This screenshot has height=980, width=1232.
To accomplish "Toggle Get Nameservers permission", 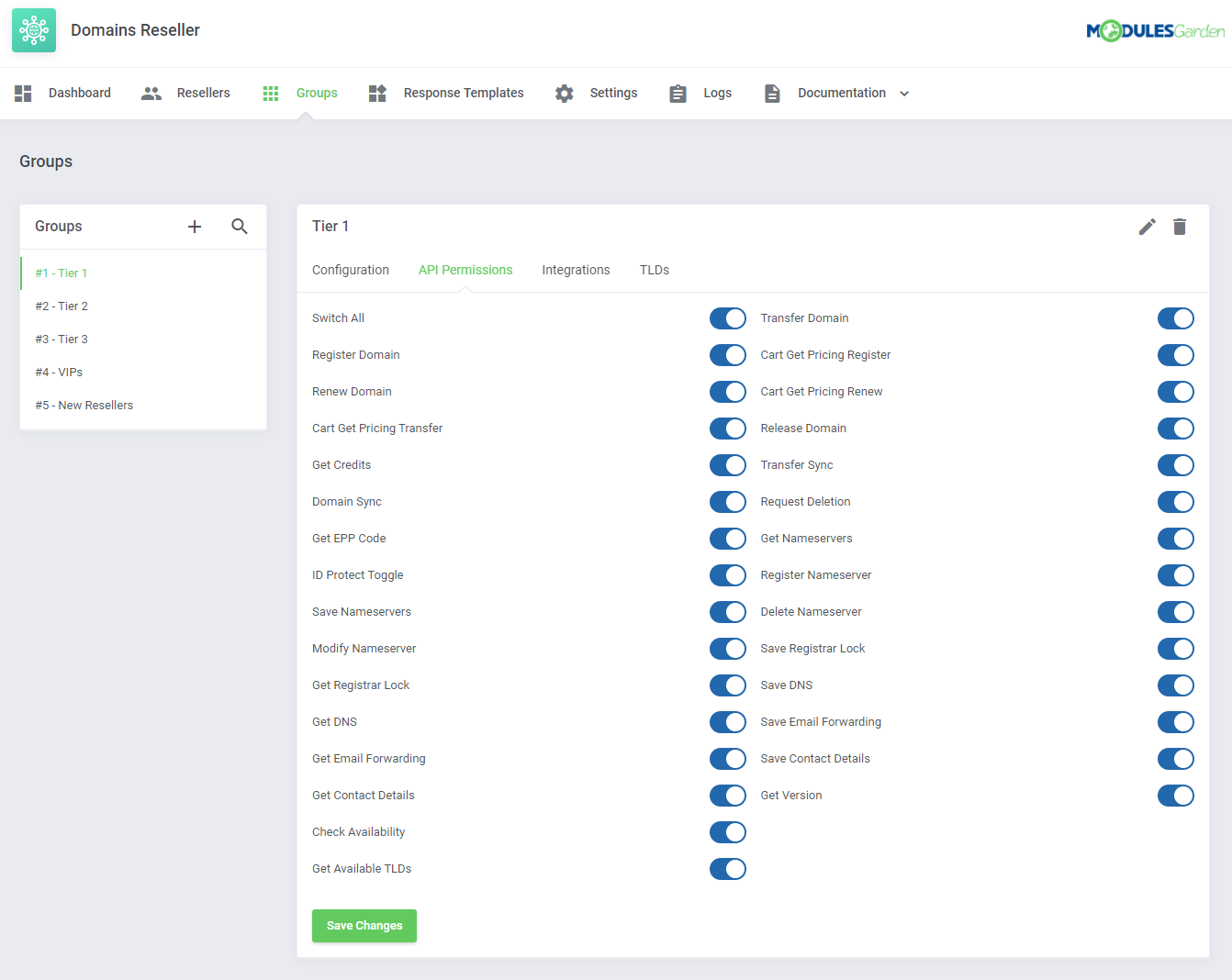I will pos(1176,539).
